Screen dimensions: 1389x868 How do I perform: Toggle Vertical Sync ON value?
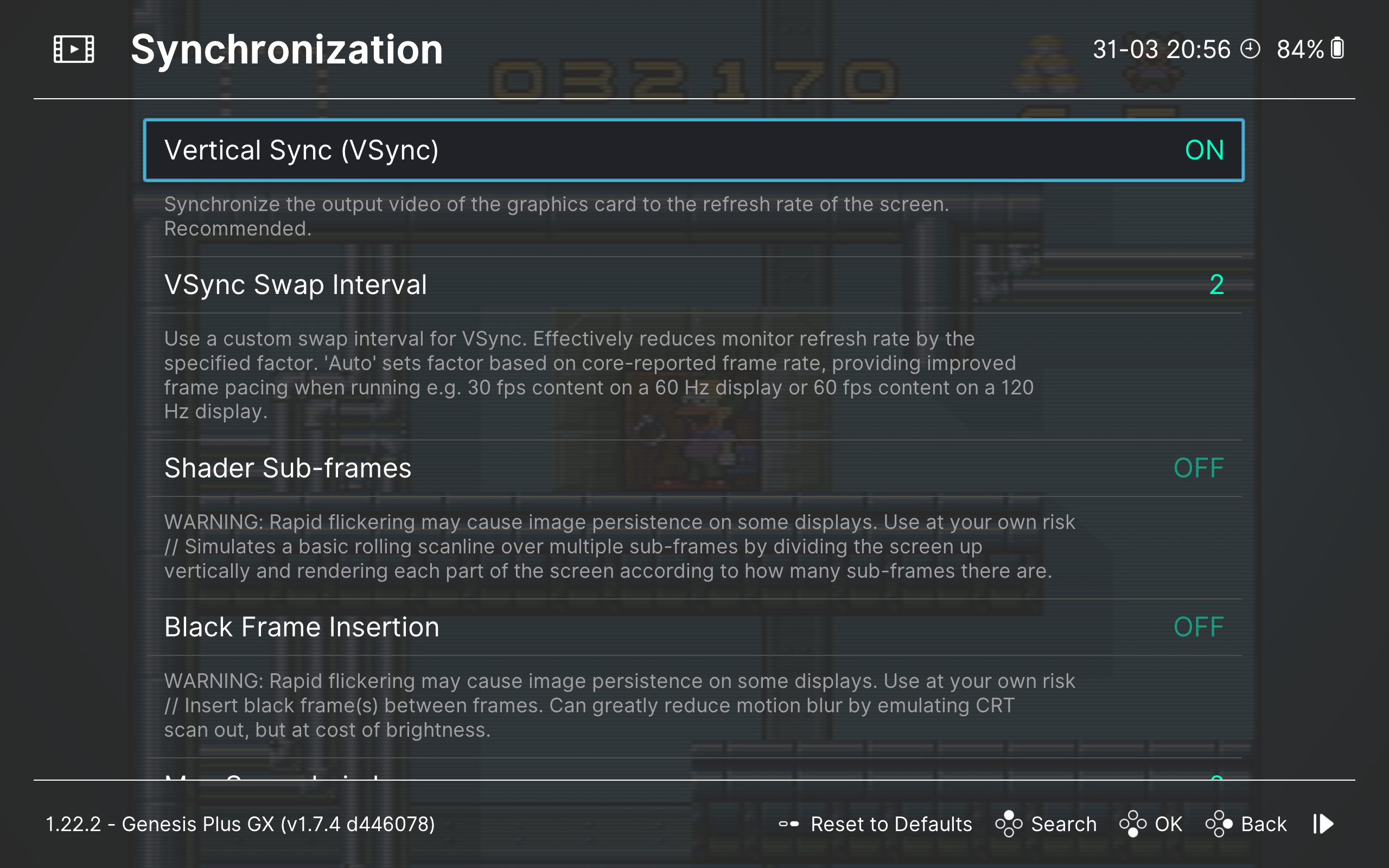(x=1204, y=150)
